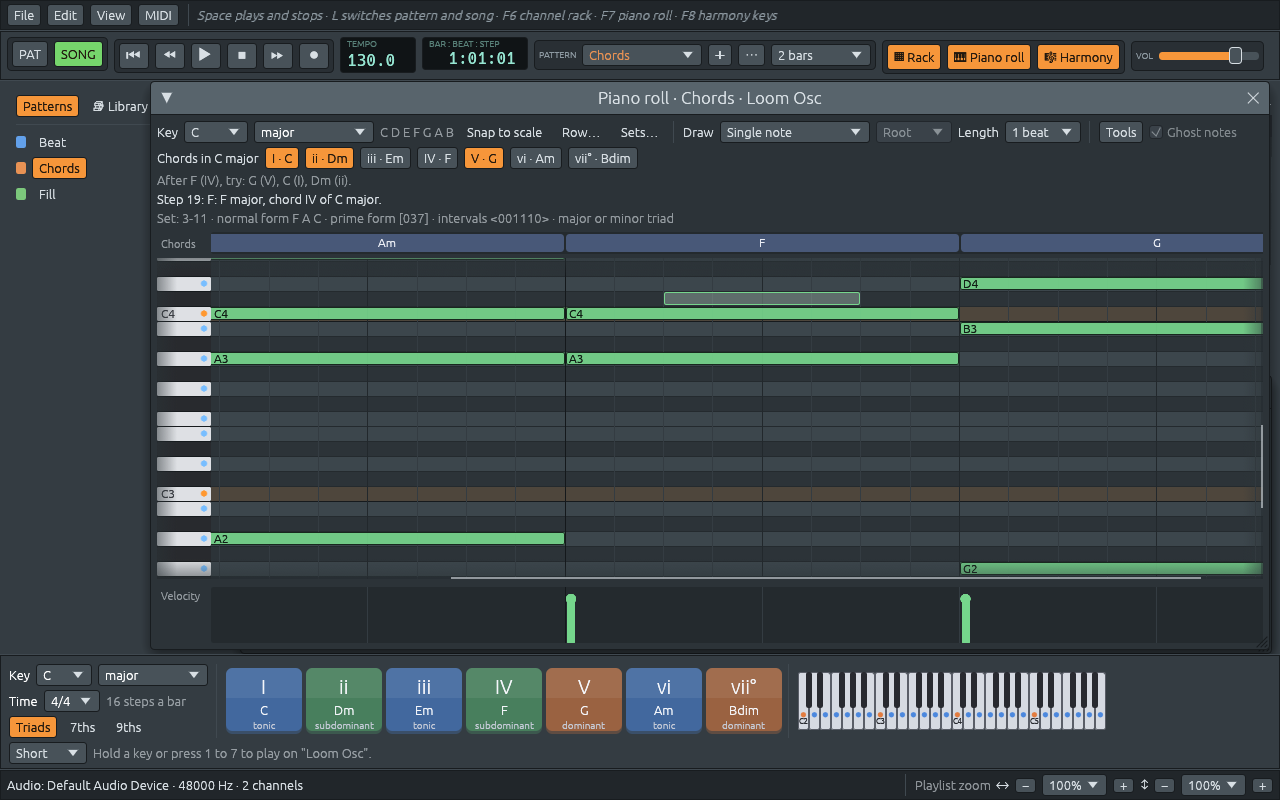Open the Length dropdown showing 1 beat

pyautogui.click(x=1043, y=132)
